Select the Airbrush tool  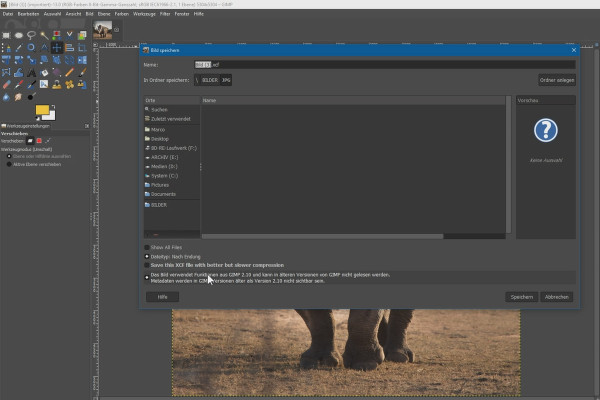click(x=19, y=85)
